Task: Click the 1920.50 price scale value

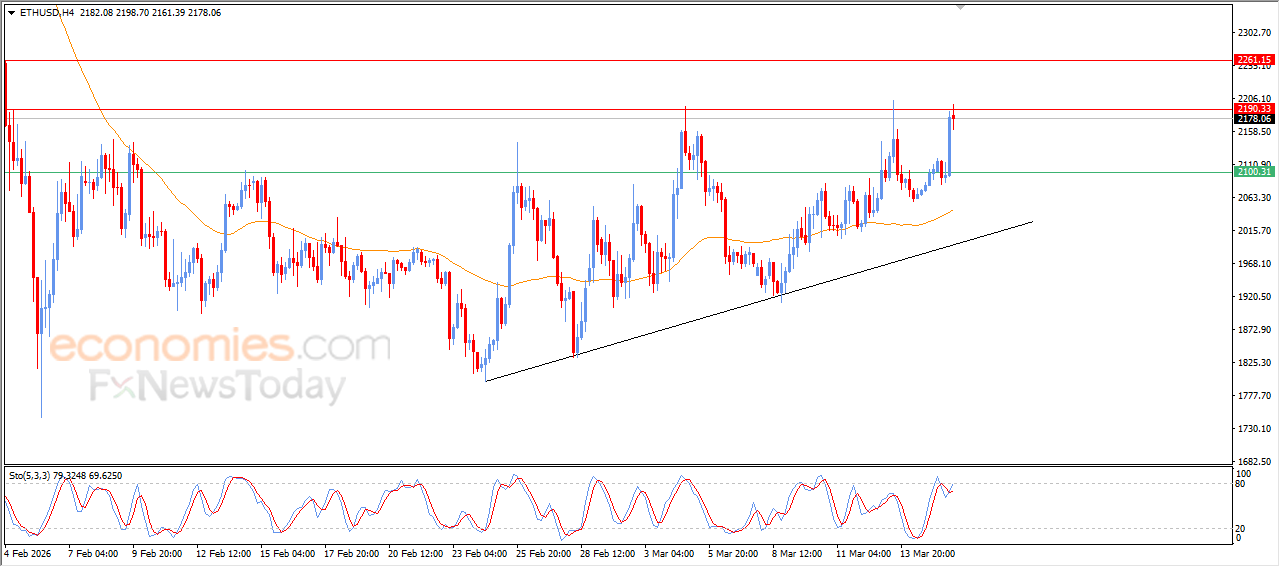Action: (x=1254, y=297)
